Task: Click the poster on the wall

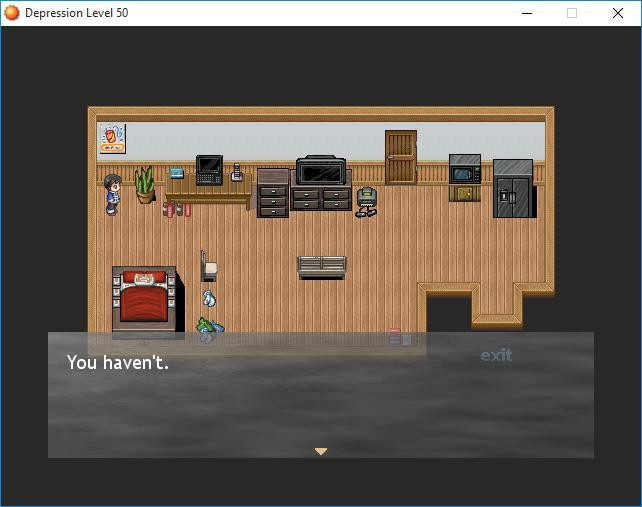Action: coord(112,139)
